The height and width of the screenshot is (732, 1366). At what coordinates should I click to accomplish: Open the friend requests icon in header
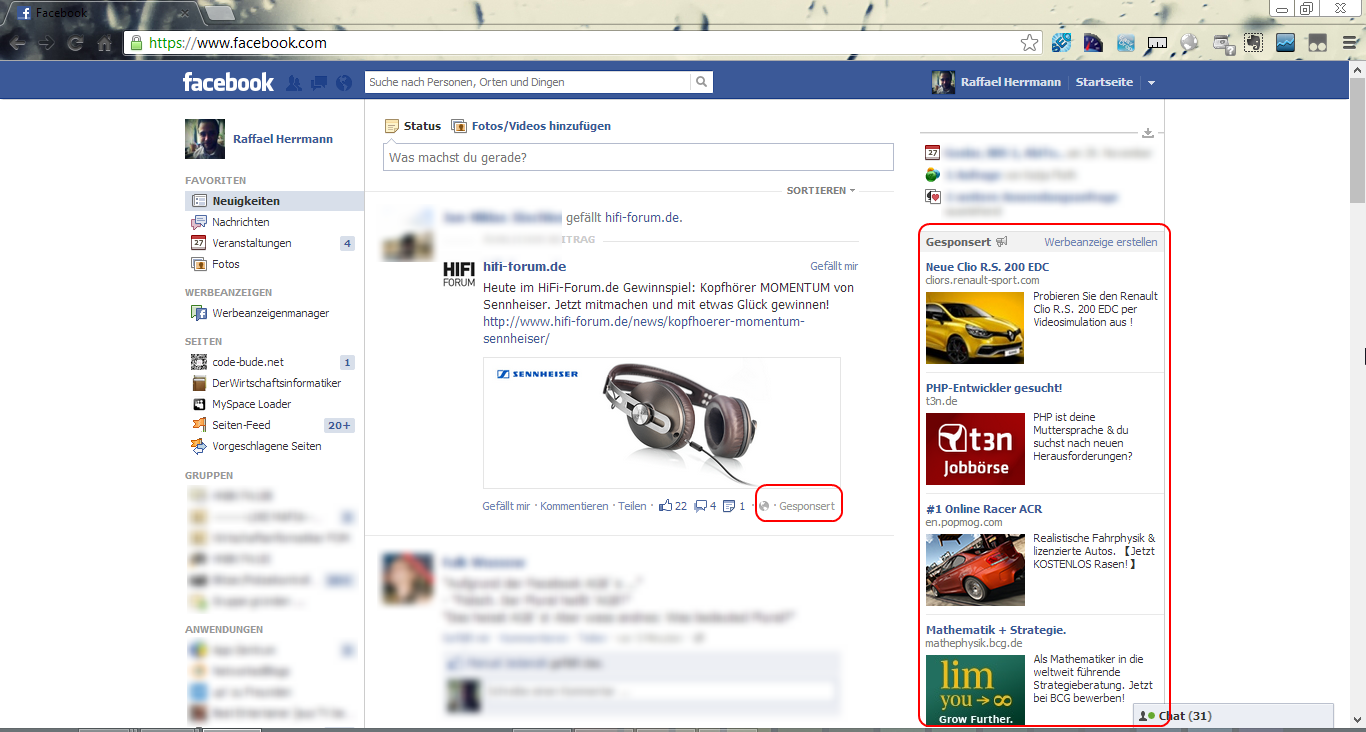tap(294, 83)
